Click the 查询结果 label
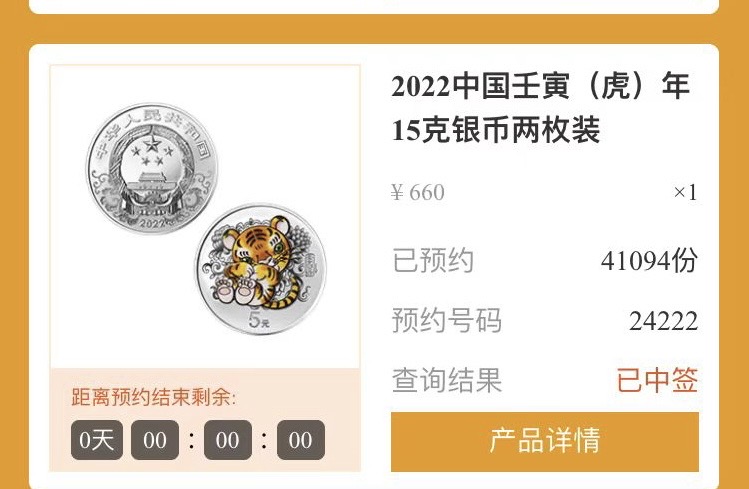Screen dimensions: 749x489 tap(447, 380)
